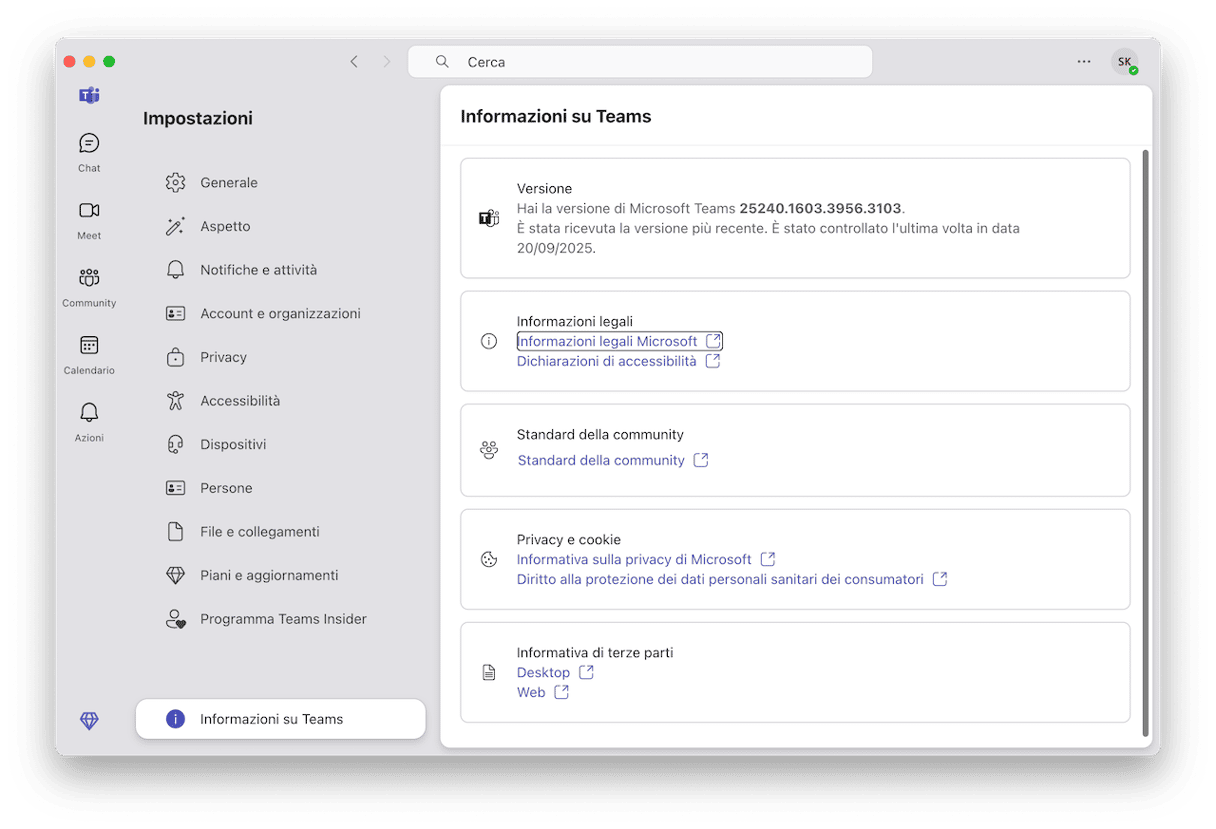Screen dimensions: 1216x829
Task: Open Dichiarazioni di accessibilità link
Action: [x=607, y=361]
